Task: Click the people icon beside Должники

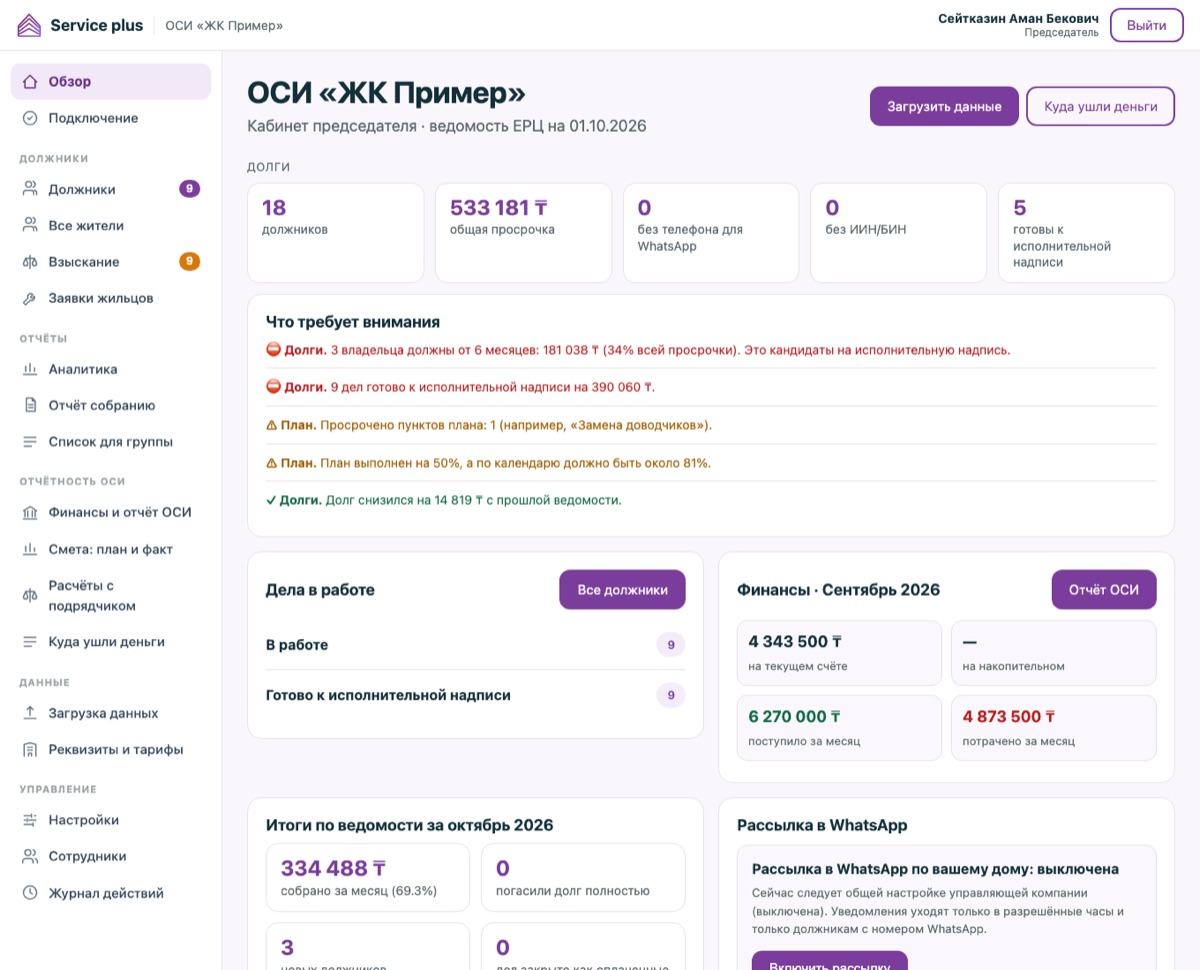Action: [30, 189]
